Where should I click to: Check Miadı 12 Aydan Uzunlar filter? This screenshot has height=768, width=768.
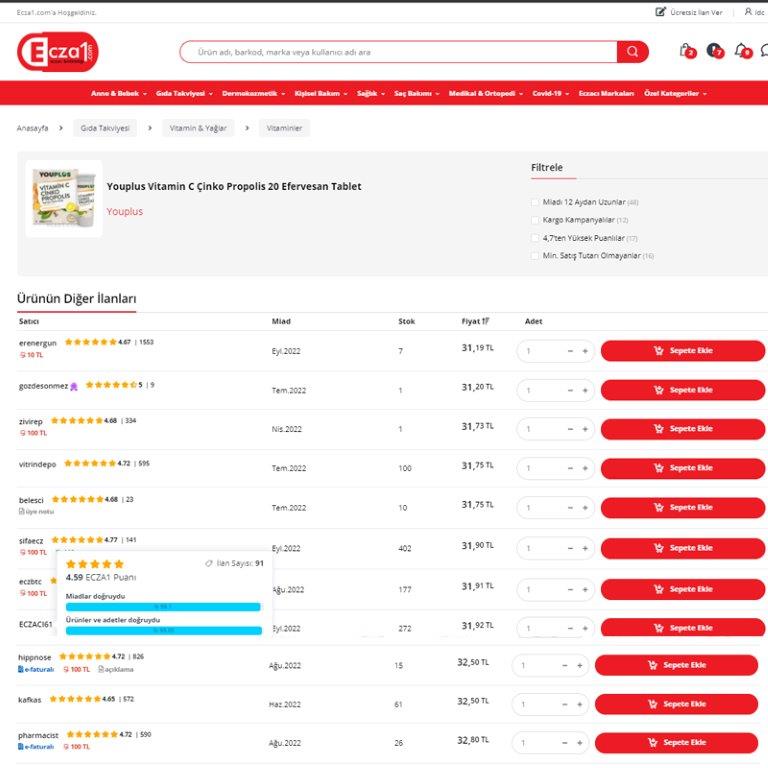tap(535, 202)
